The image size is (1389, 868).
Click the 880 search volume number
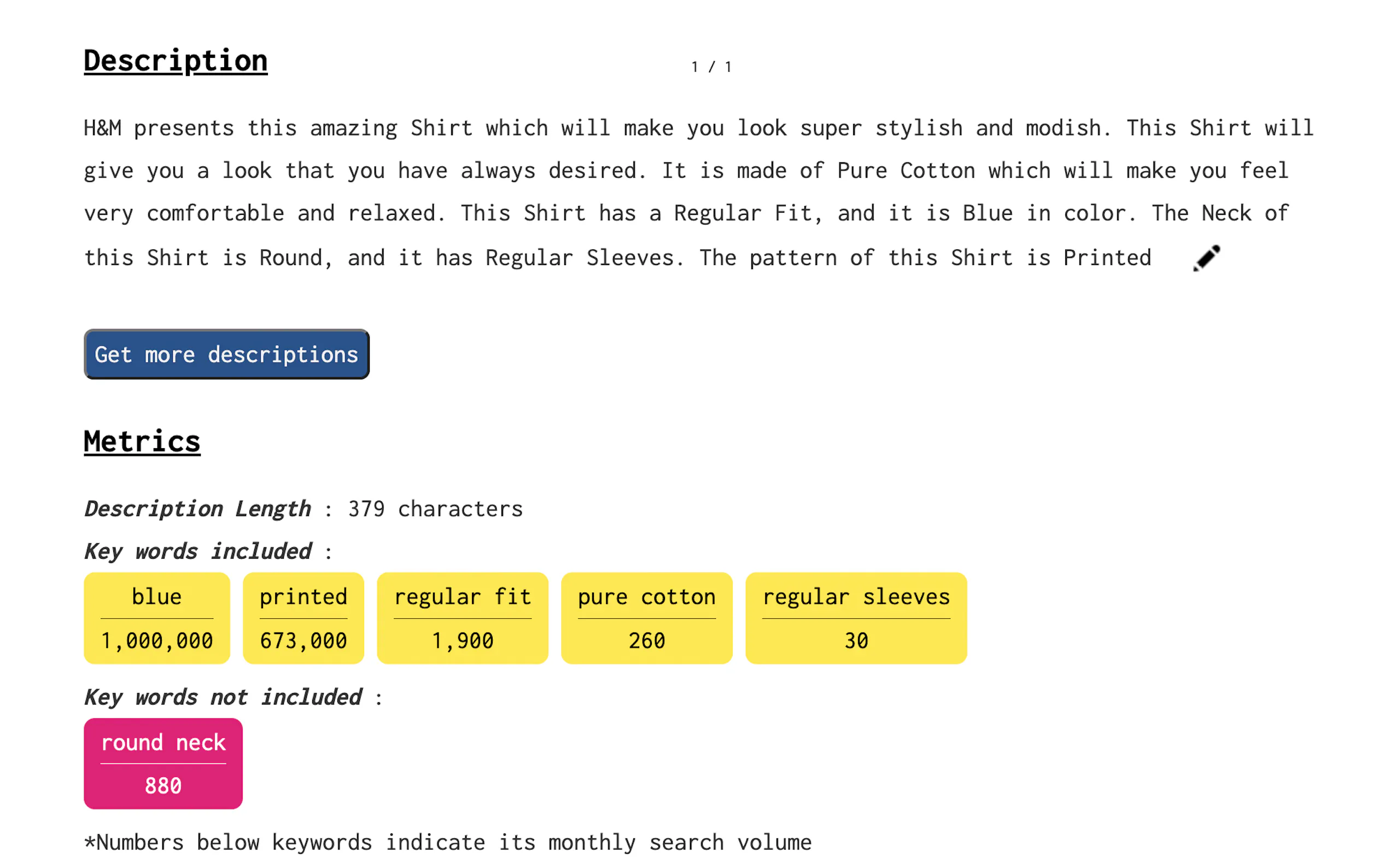(x=163, y=786)
